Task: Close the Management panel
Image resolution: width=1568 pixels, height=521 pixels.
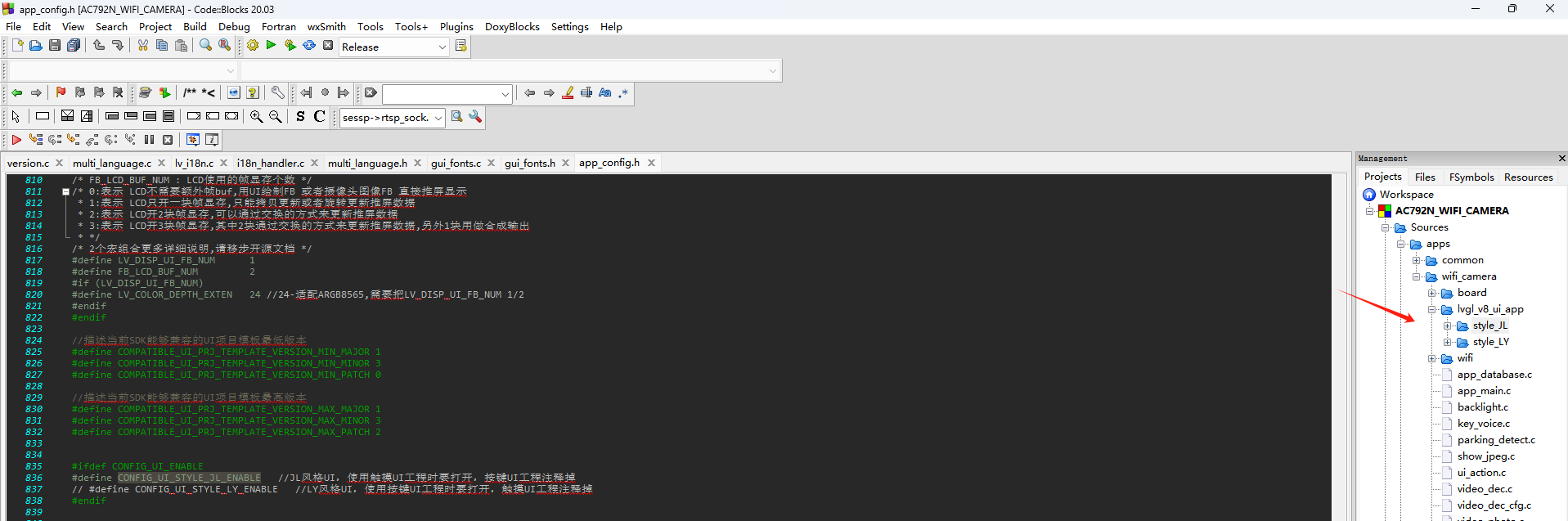Action: click(x=1561, y=158)
